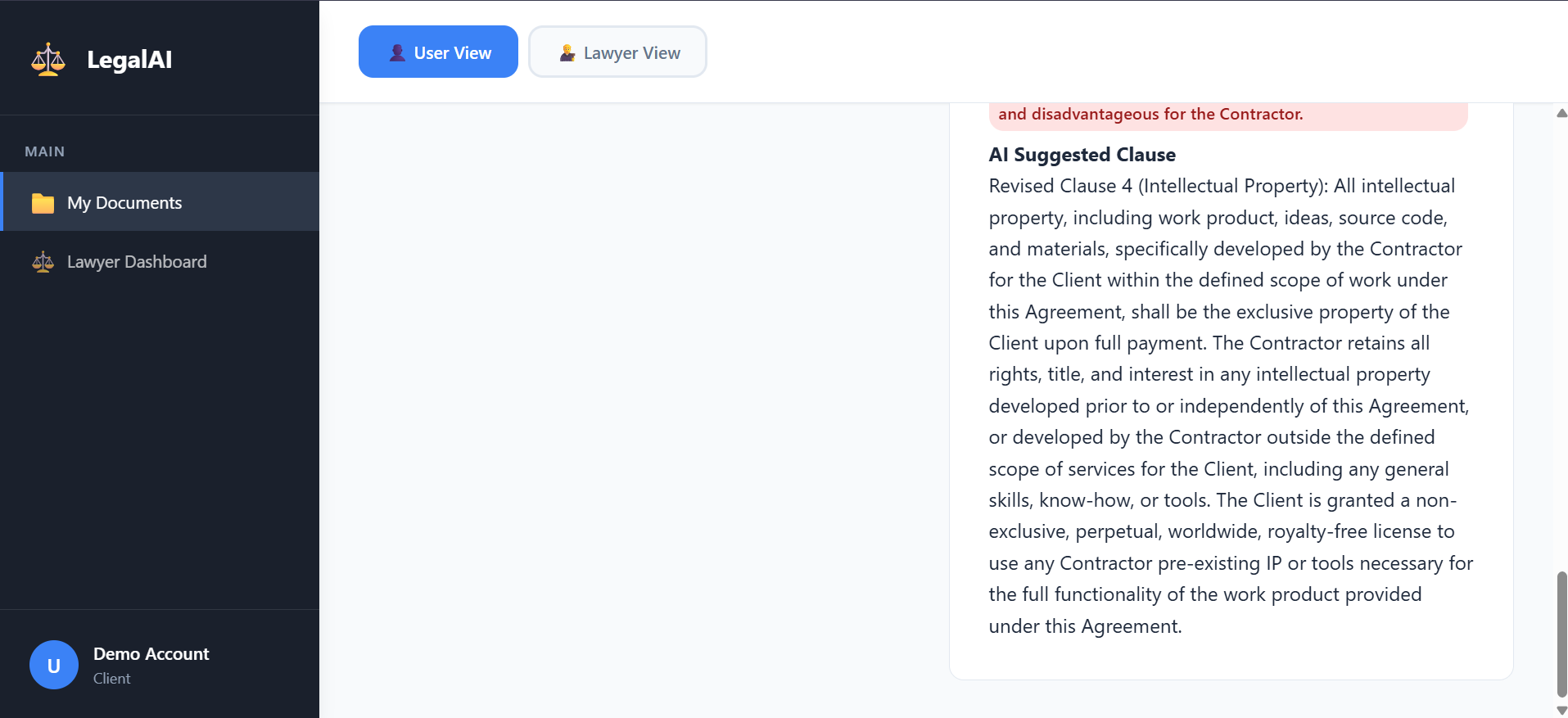Click the page scrollbar thumb

(x=1561, y=634)
